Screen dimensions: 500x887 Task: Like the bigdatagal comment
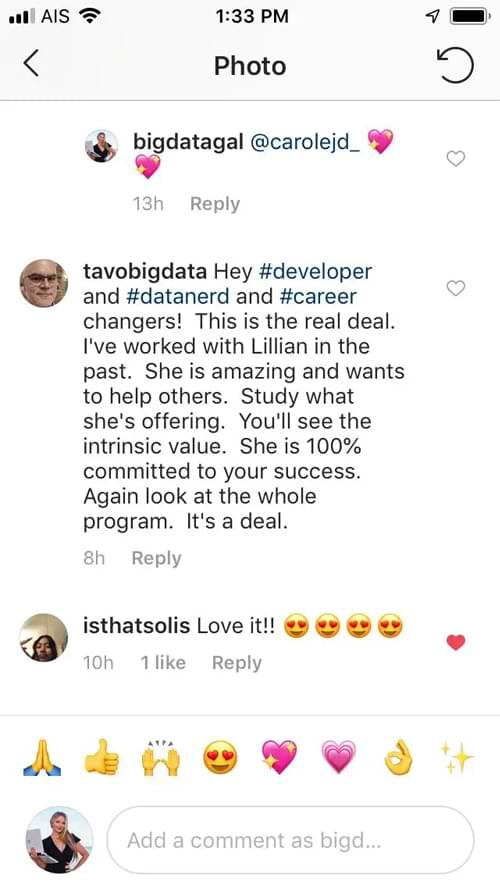456,159
